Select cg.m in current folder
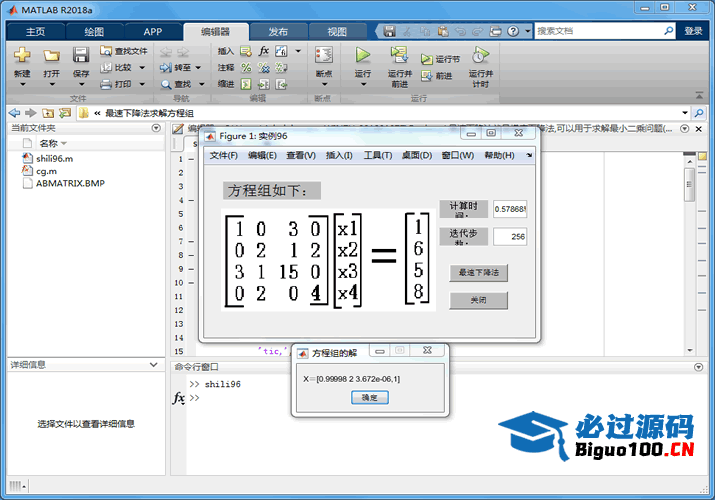The width and height of the screenshot is (715, 500). coord(47,171)
